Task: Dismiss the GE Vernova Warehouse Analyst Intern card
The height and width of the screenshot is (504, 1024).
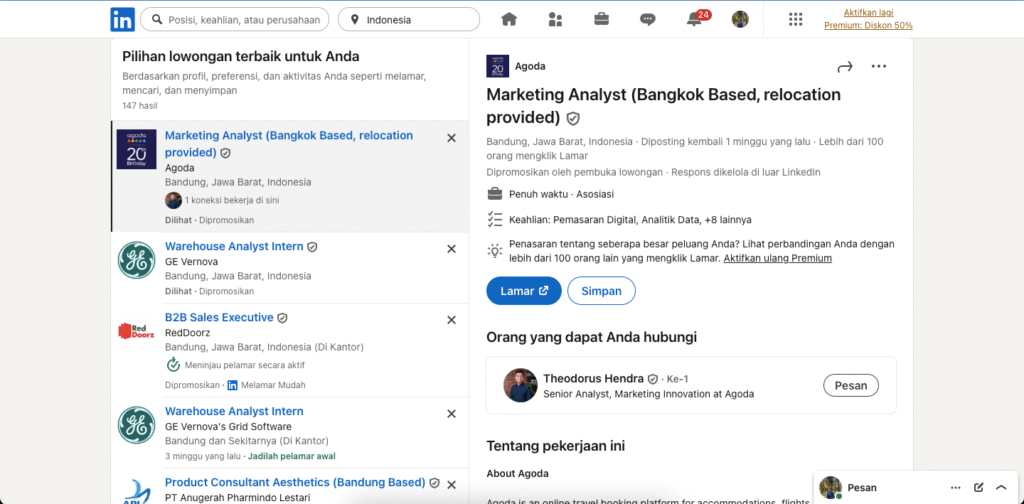Action: click(x=451, y=249)
